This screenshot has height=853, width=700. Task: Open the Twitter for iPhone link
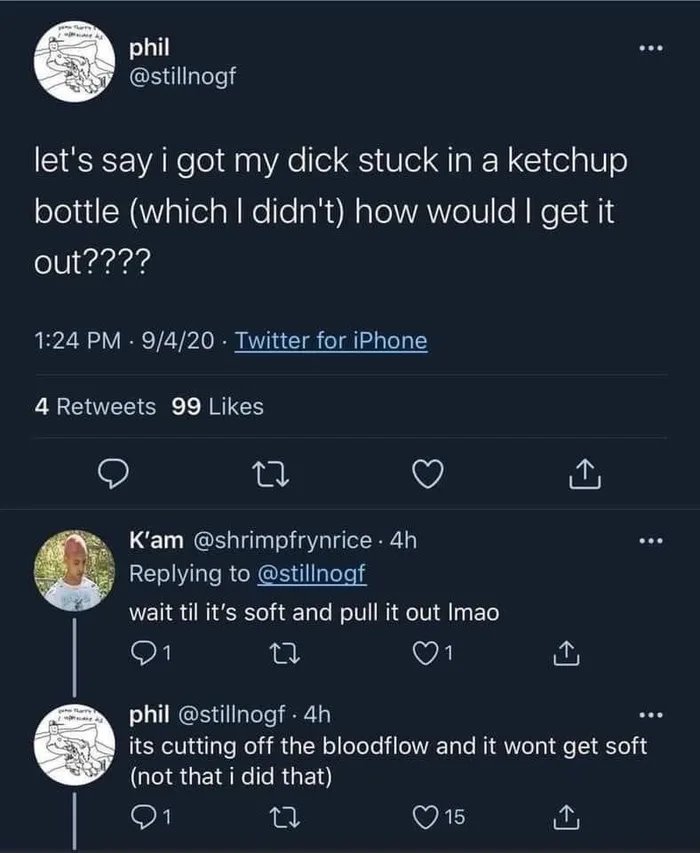click(x=331, y=342)
